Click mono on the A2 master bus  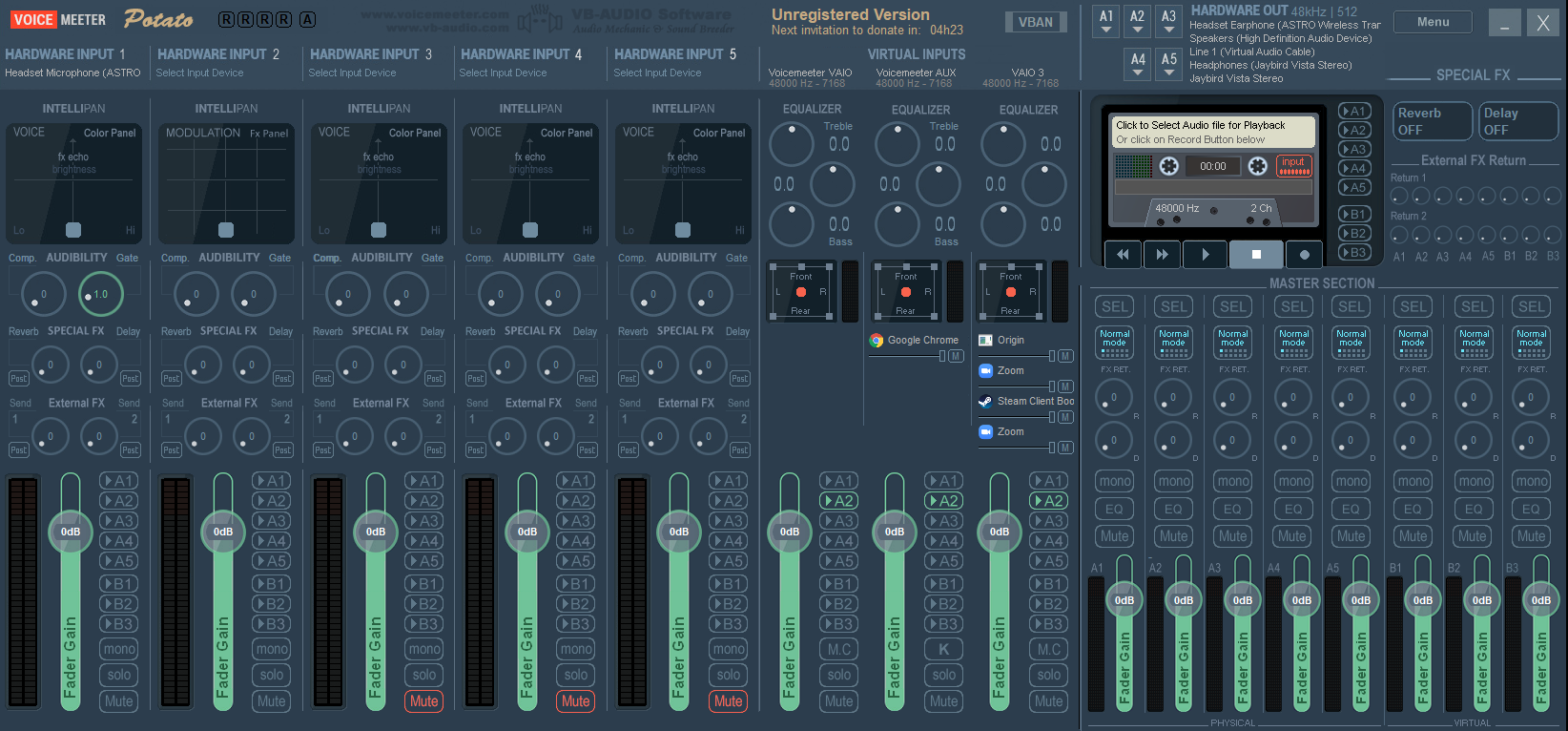point(1174,482)
